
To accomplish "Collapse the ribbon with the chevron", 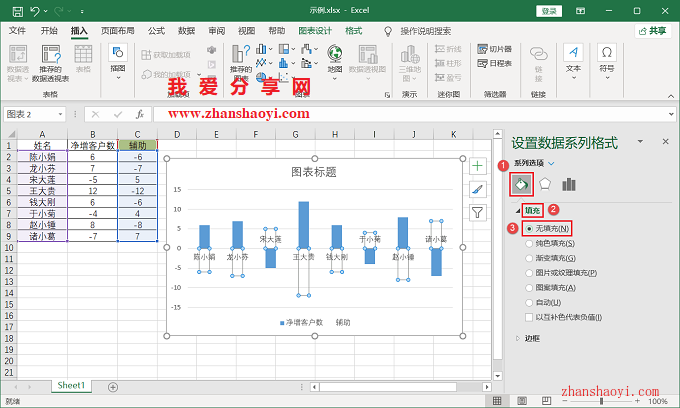I will click(671, 96).
